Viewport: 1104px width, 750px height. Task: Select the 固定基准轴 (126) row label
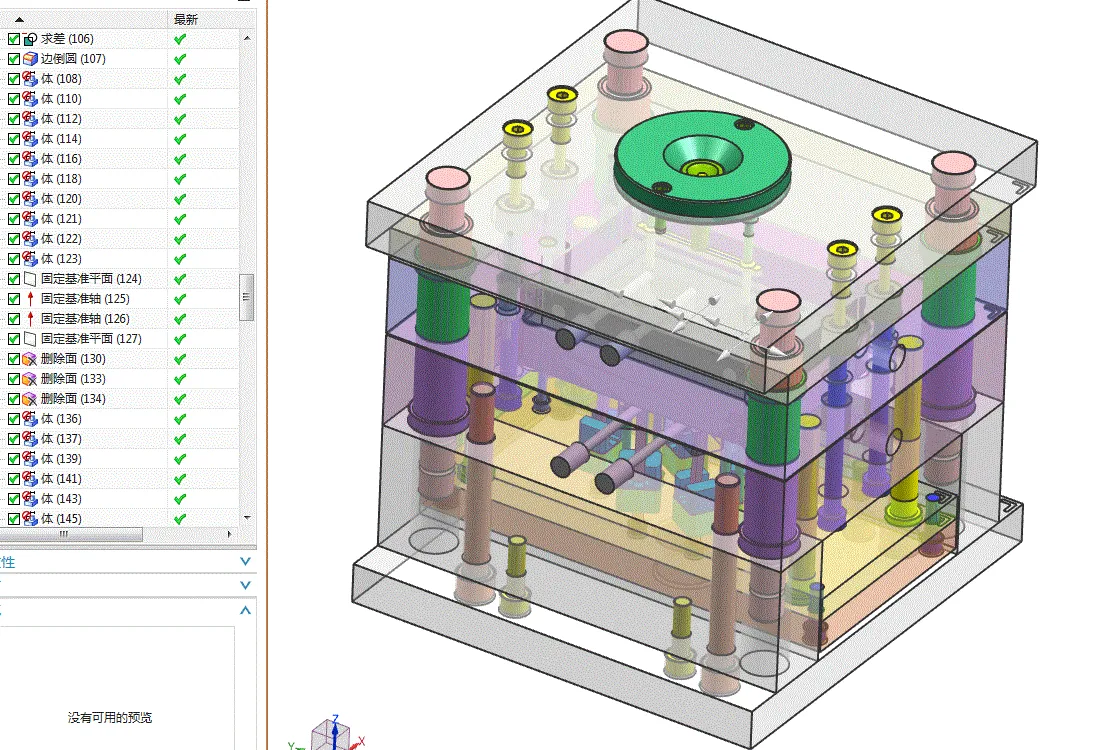coord(85,319)
